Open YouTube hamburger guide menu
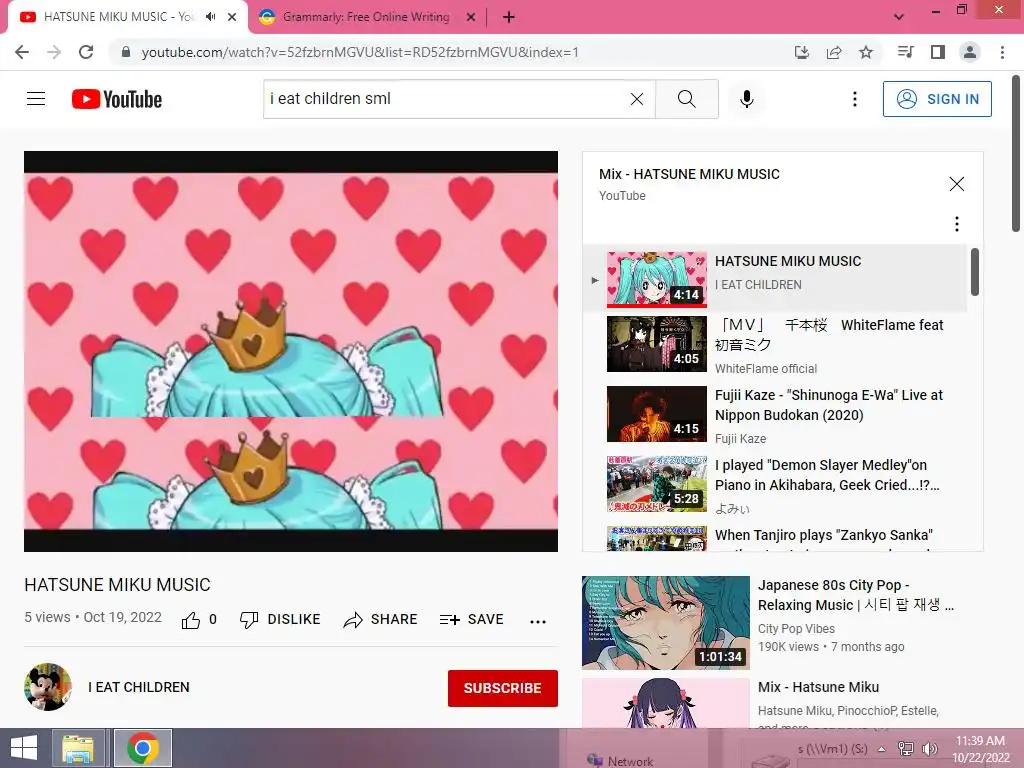Viewport: 1024px width, 768px height. (x=36, y=99)
